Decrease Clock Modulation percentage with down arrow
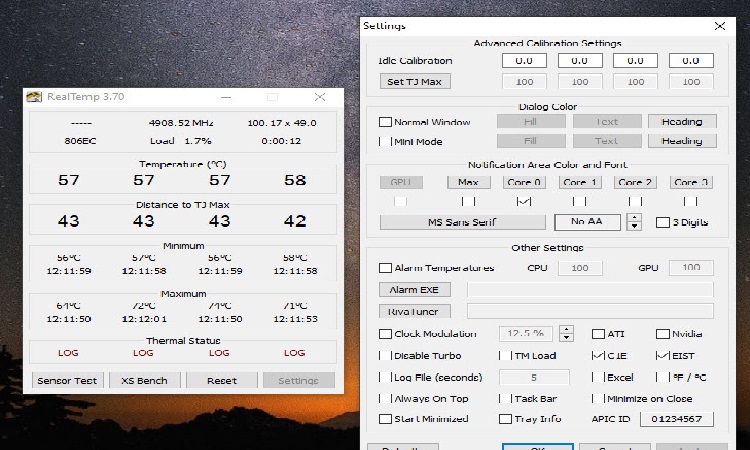Image resolution: width=750 pixels, height=450 pixels. pyautogui.click(x=566, y=338)
